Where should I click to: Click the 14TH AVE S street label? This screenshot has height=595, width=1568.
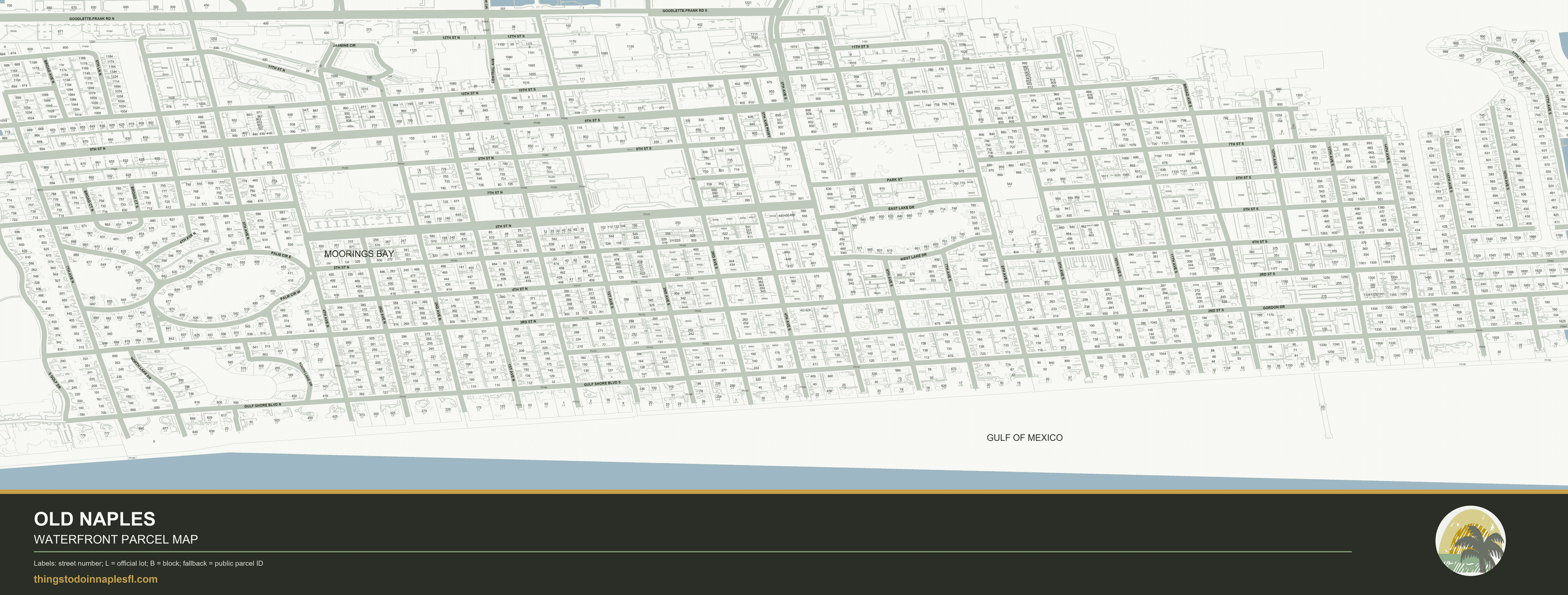click(x=1387, y=153)
